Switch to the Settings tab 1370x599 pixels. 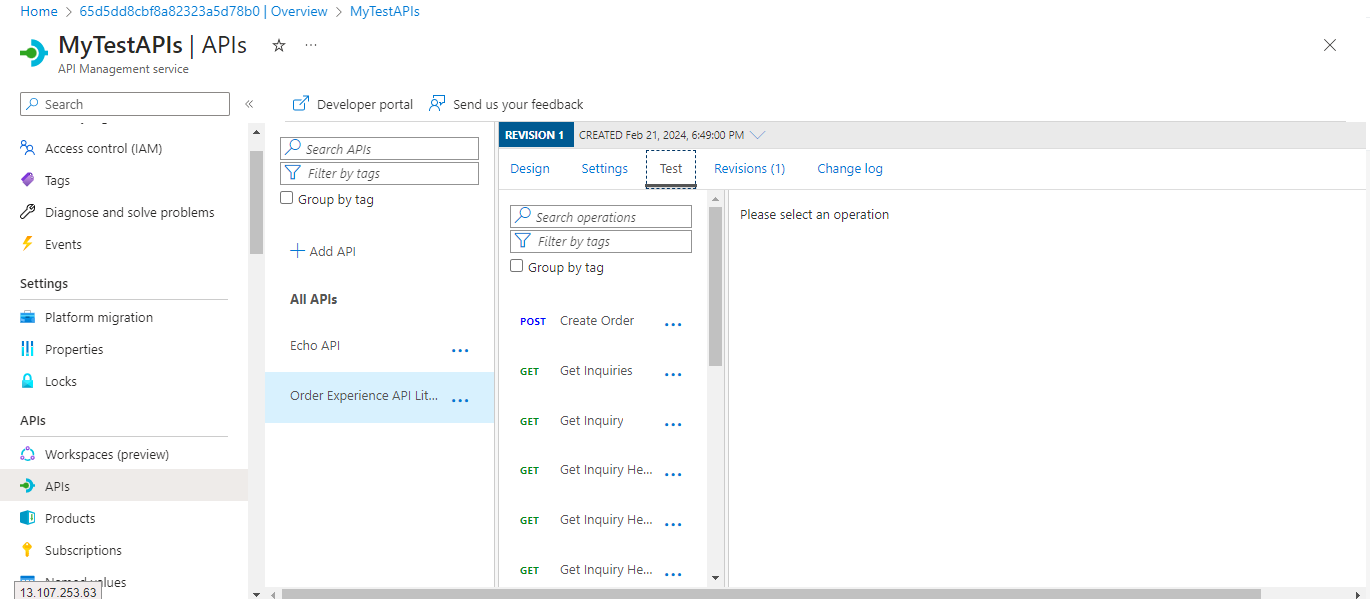point(605,169)
